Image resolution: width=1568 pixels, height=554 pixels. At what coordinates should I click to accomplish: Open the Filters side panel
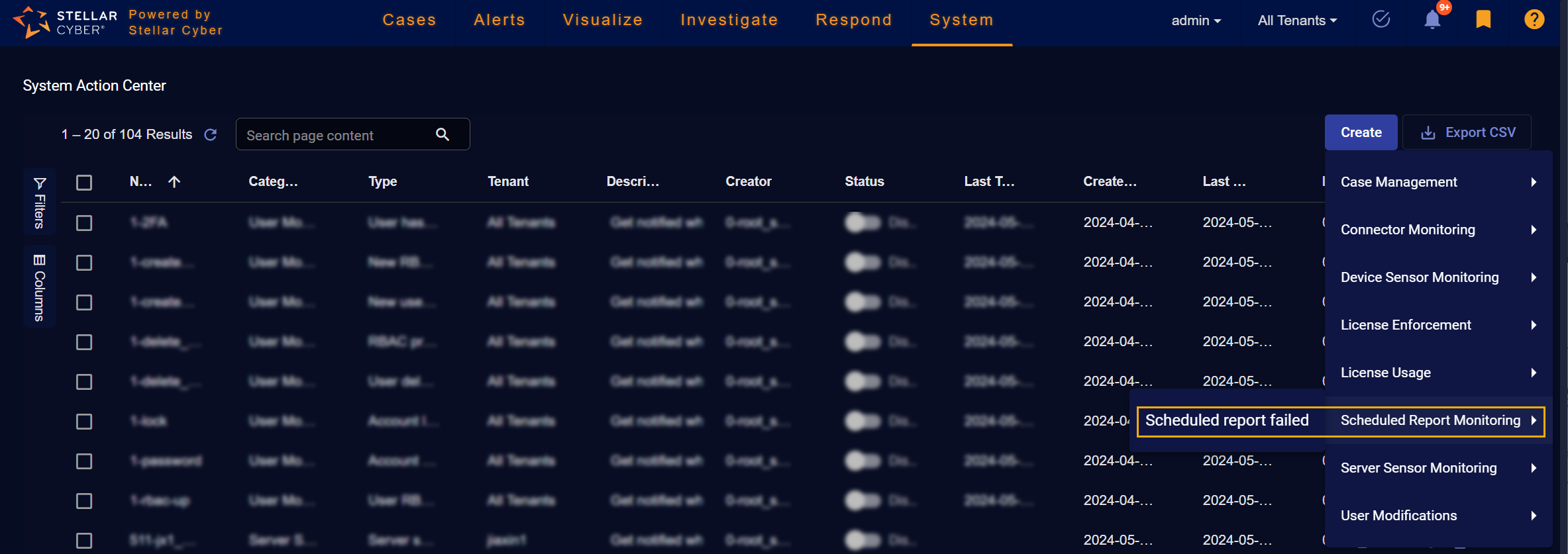click(39, 203)
